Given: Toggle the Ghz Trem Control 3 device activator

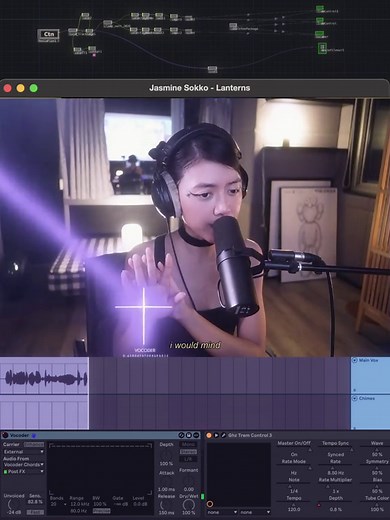Looking at the screenshot, I should (209, 435).
